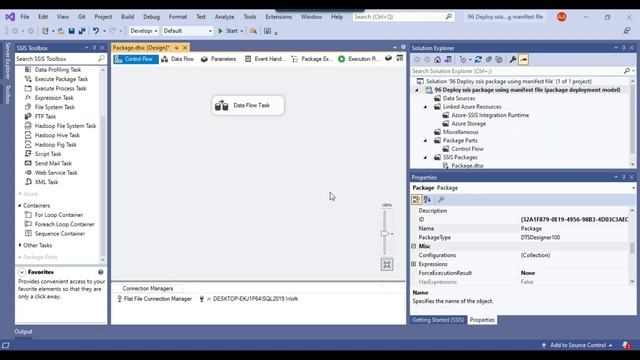Screen dimensions: 640x360
Task: Open the Package object dropdown in Properties
Action: point(633,188)
